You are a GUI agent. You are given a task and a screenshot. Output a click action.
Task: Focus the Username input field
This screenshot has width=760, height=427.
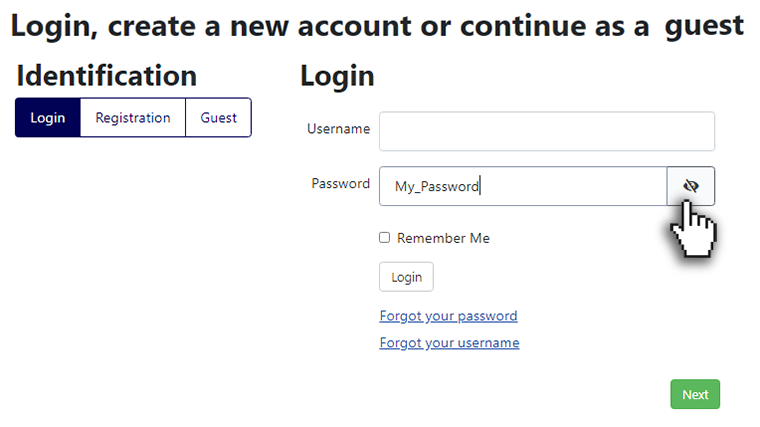pos(547,131)
